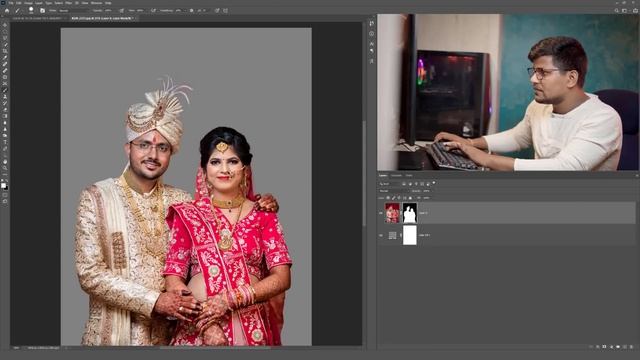Select the Blur tool
Viewport: 640px width, 360px height.
[x=5, y=122]
